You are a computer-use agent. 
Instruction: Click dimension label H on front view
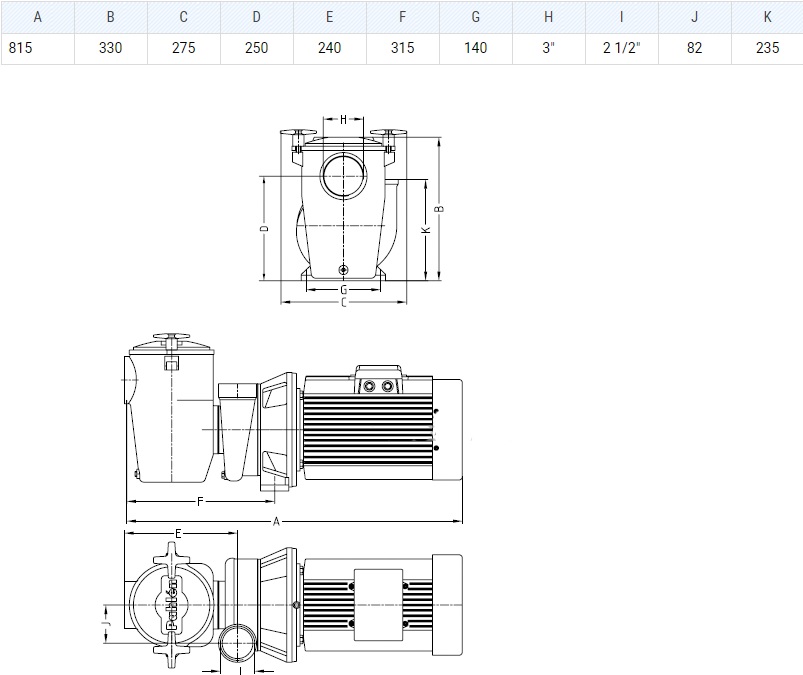pos(343,119)
